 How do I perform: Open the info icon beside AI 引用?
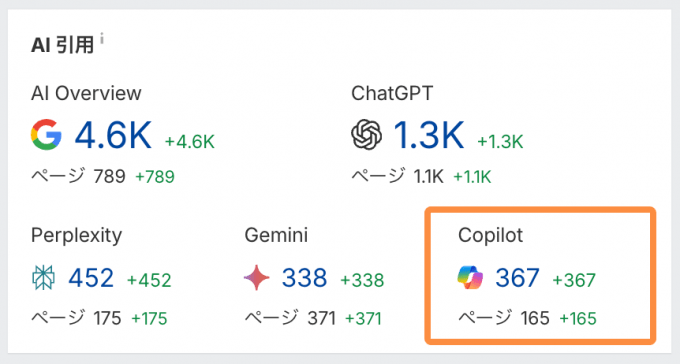click(102, 39)
